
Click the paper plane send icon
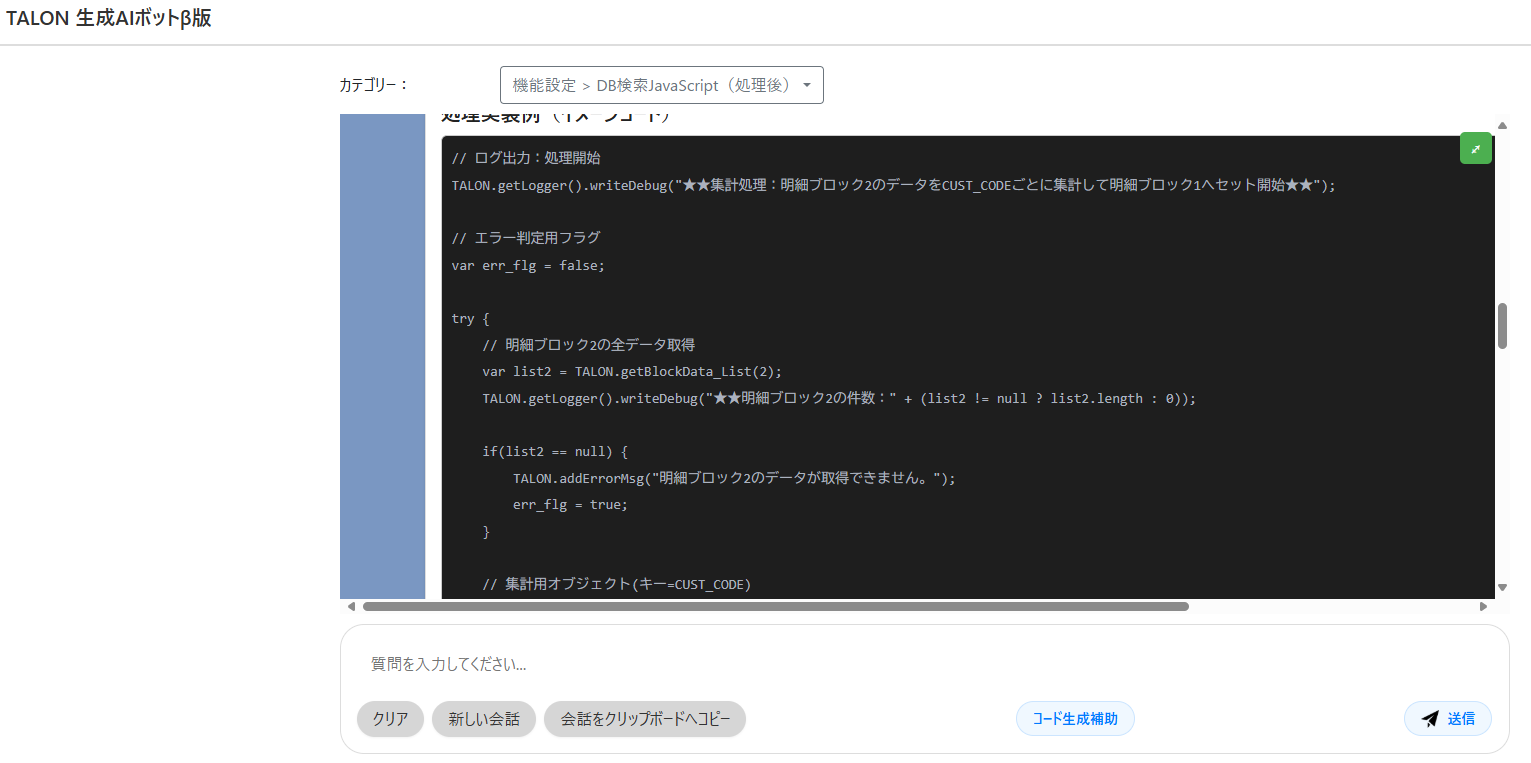(1430, 718)
